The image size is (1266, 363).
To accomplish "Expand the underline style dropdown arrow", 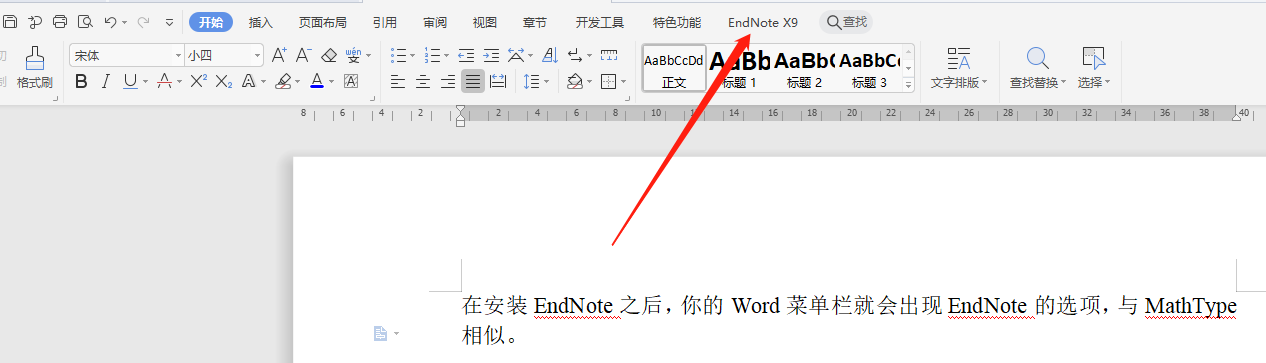I will (145, 82).
